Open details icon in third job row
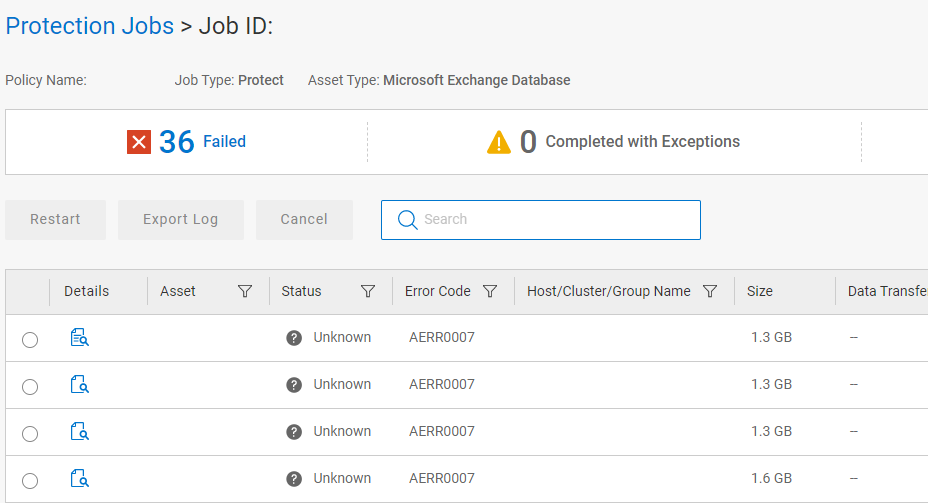Image resolution: width=928 pixels, height=503 pixels. point(80,432)
